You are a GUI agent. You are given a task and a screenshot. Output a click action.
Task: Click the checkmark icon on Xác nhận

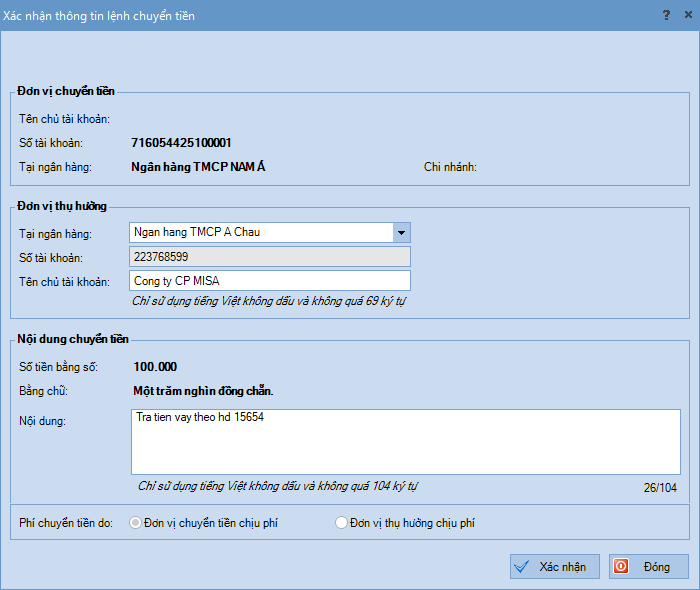click(521, 567)
